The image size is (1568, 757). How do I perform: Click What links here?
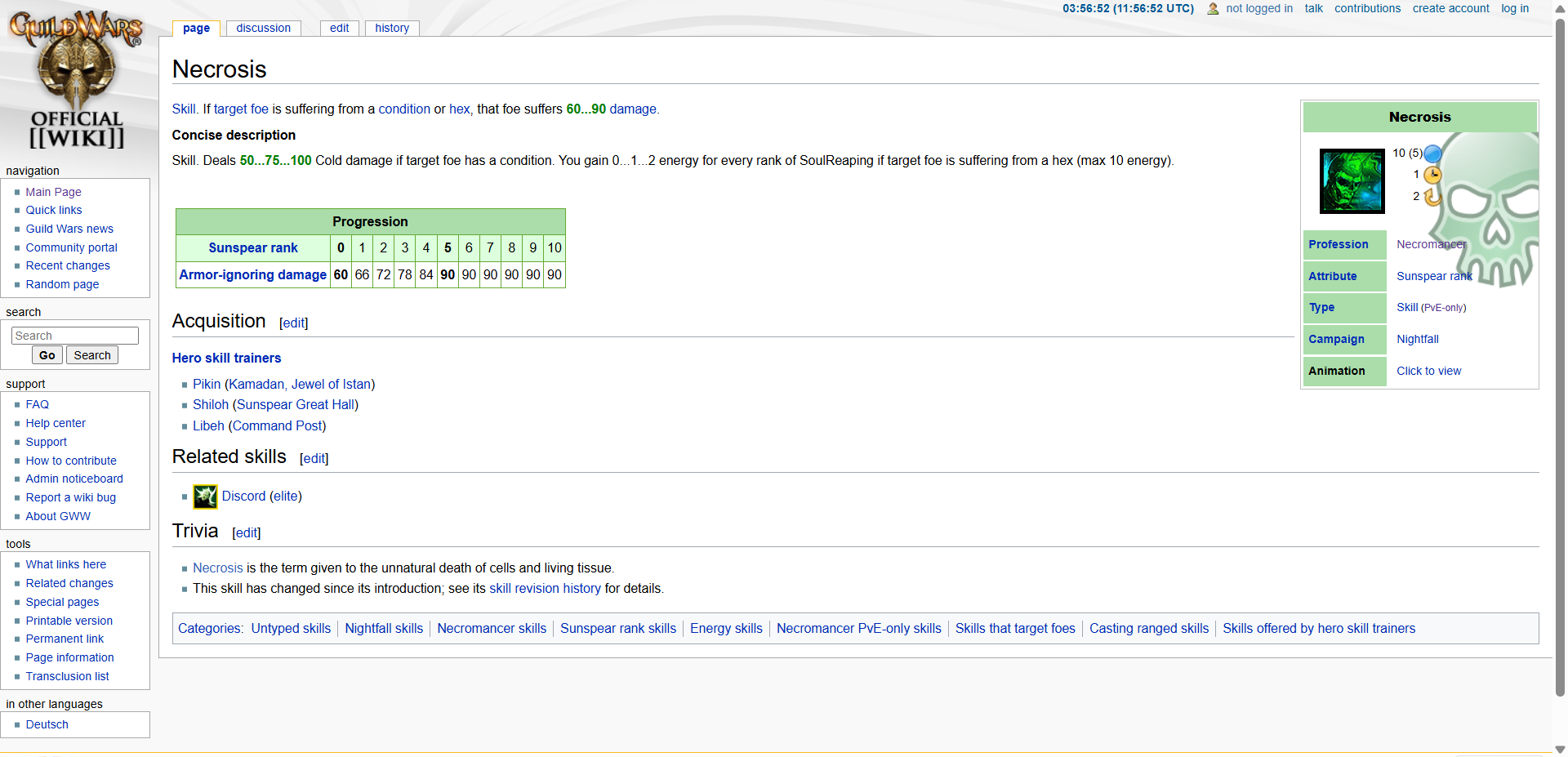coord(66,564)
